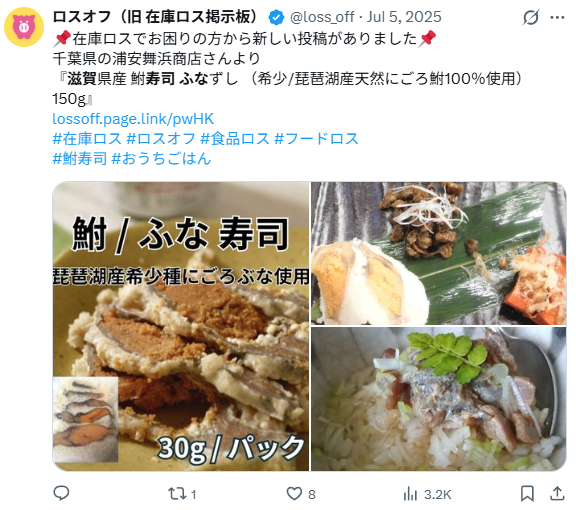Click the #おうちごはん hashtag

pos(161,158)
